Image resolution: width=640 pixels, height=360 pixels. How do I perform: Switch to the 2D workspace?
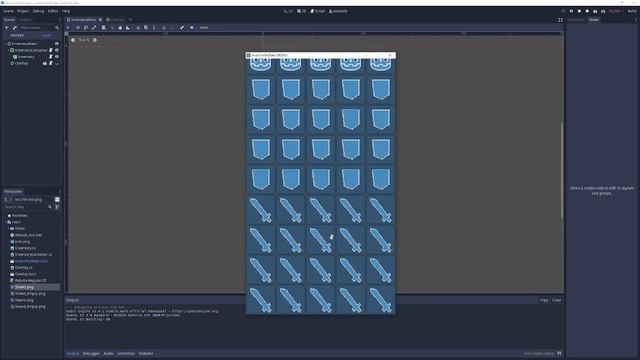pos(288,11)
